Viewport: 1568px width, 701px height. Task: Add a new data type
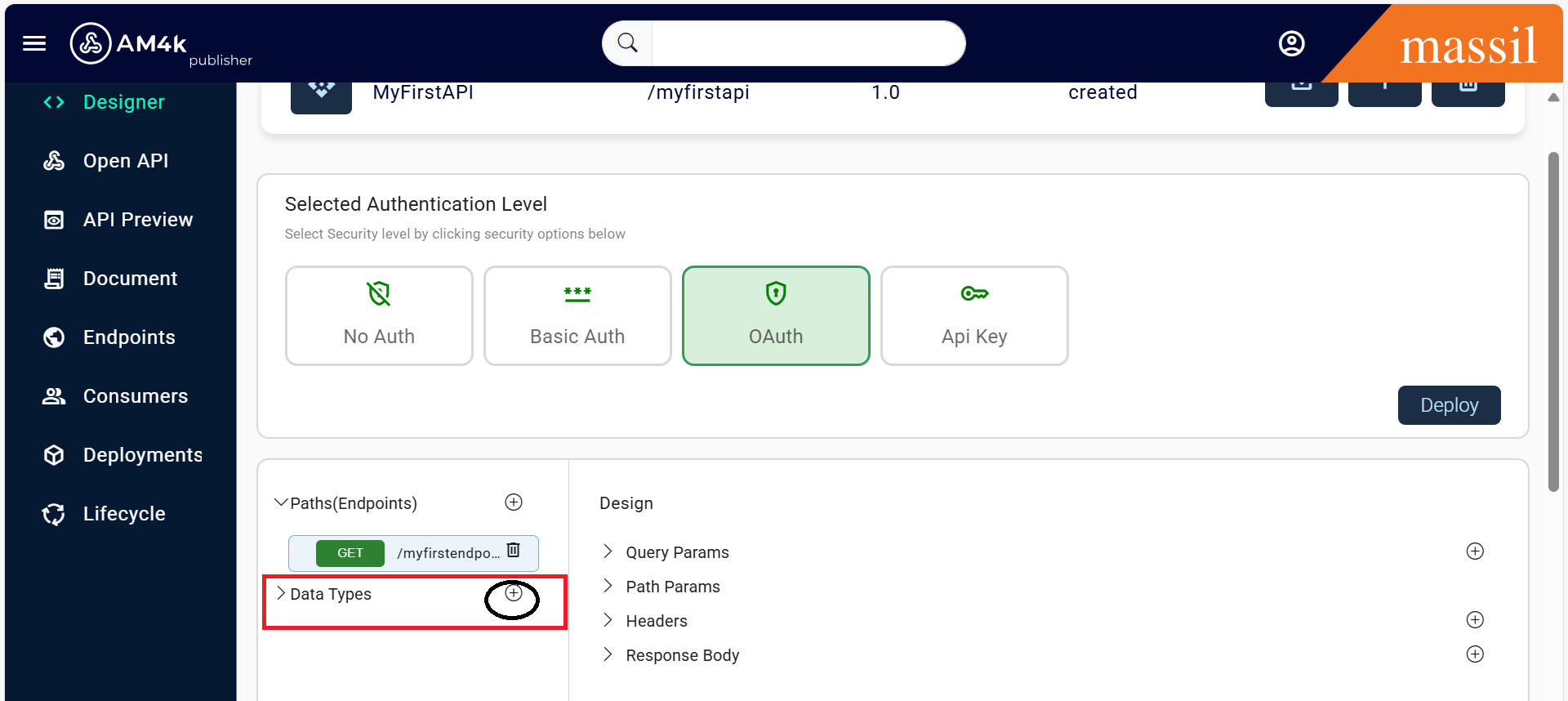[514, 593]
